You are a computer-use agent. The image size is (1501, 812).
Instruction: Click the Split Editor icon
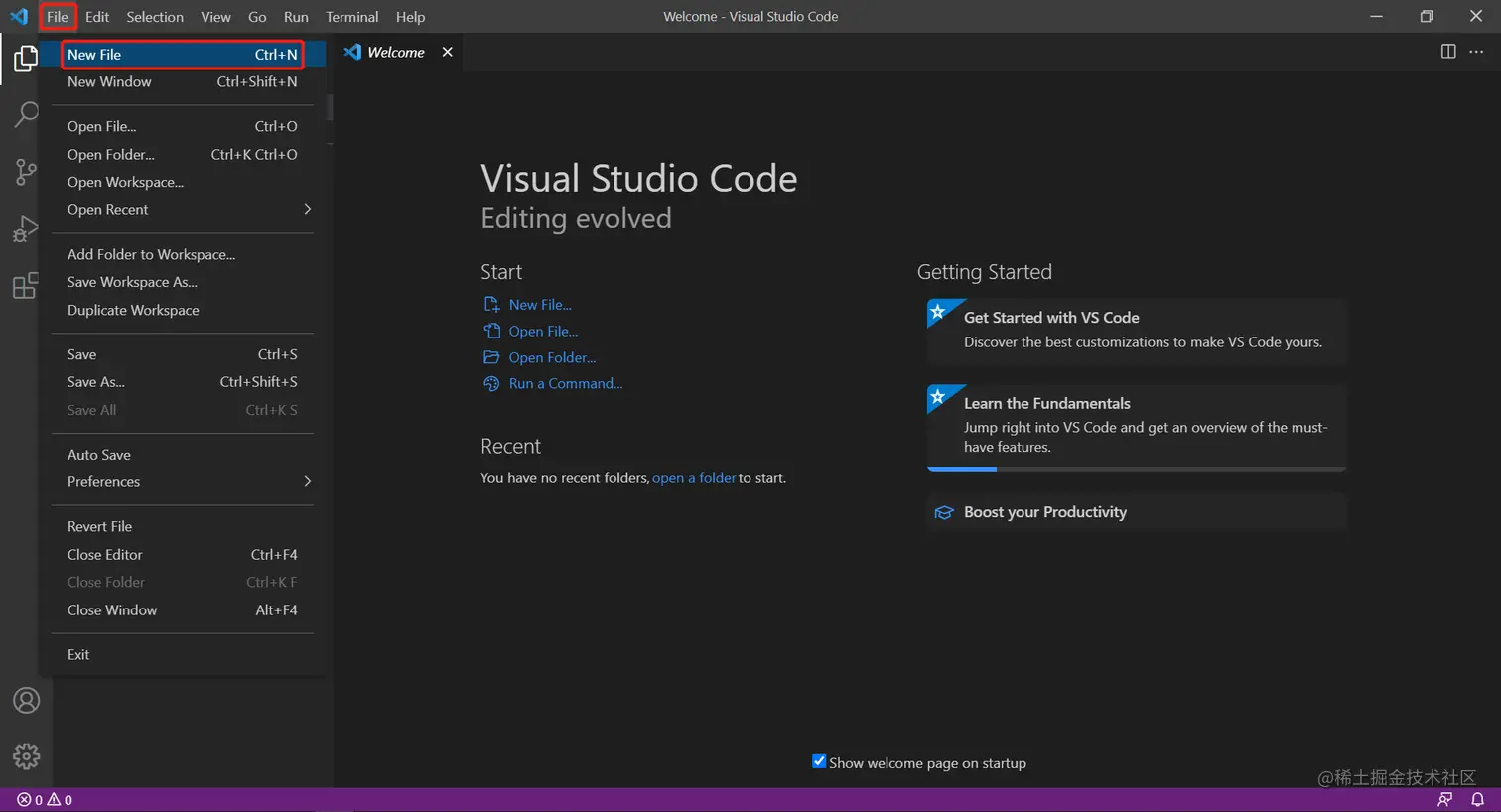click(1448, 52)
